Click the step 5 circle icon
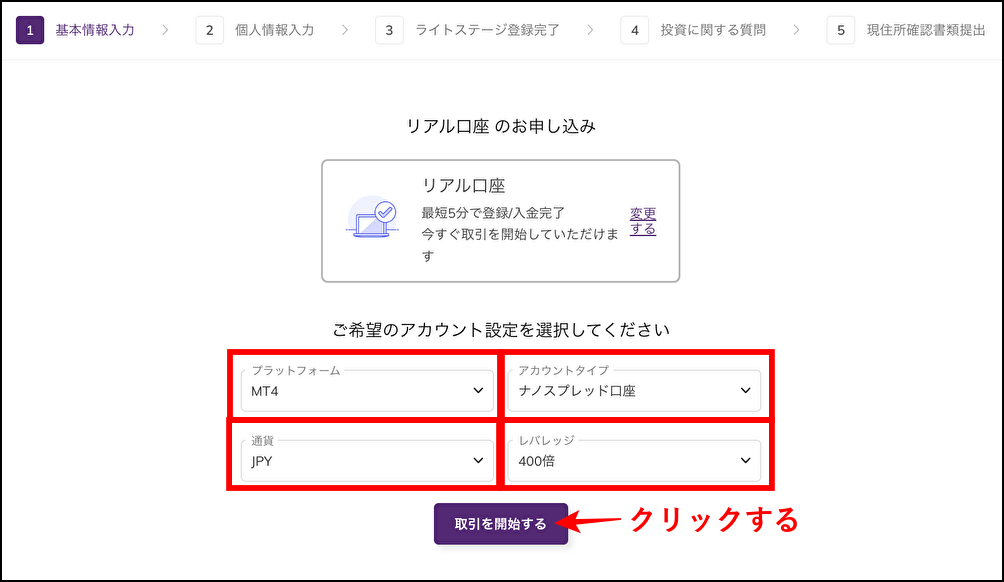The image size is (1004, 582). coord(838,30)
